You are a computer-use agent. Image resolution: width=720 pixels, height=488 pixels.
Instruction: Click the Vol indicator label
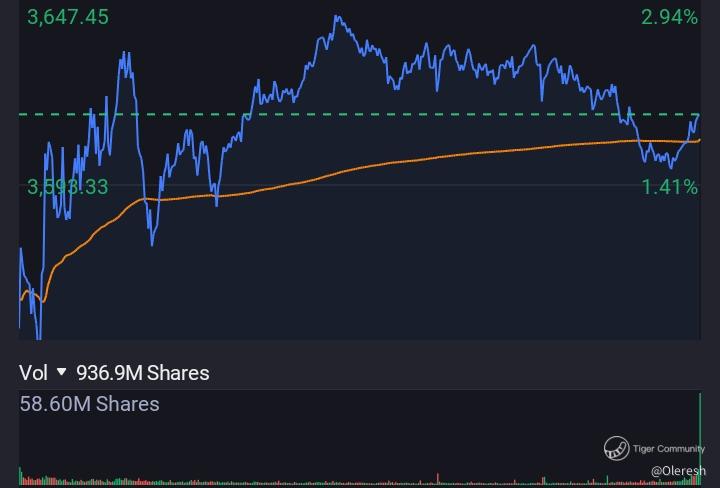[33, 373]
